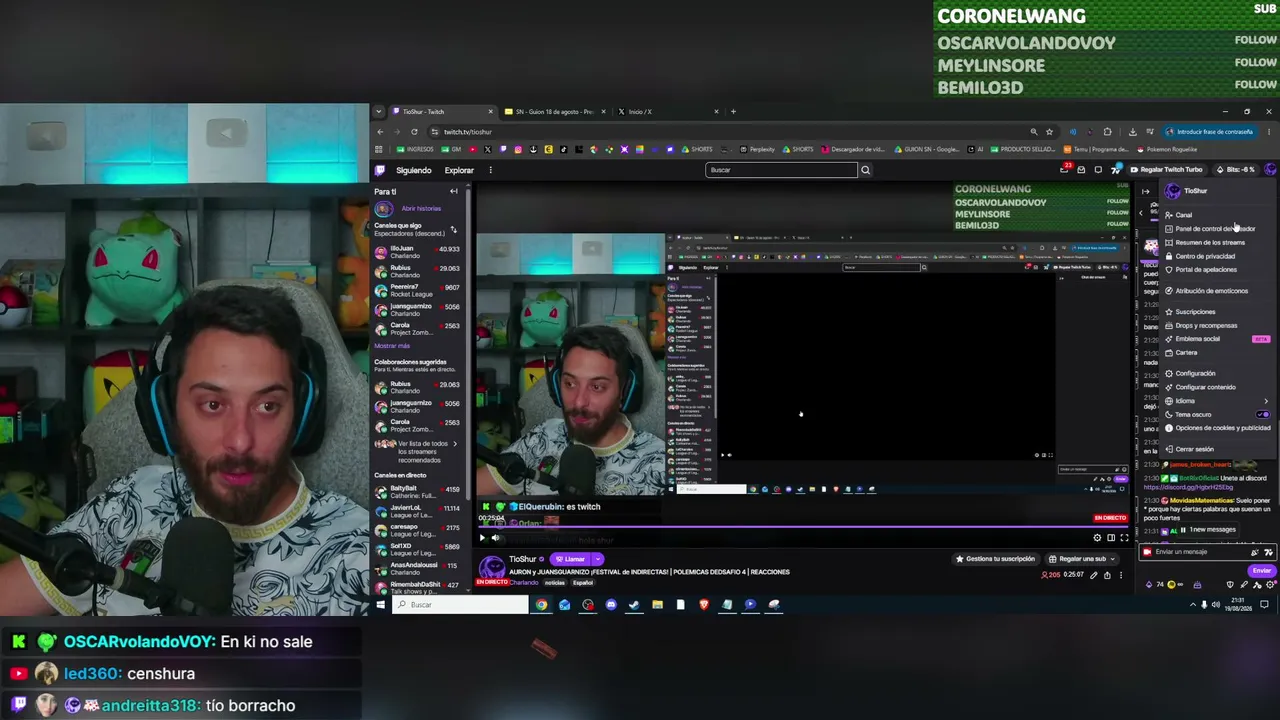Sort followed channels by viewers

click(x=453, y=229)
